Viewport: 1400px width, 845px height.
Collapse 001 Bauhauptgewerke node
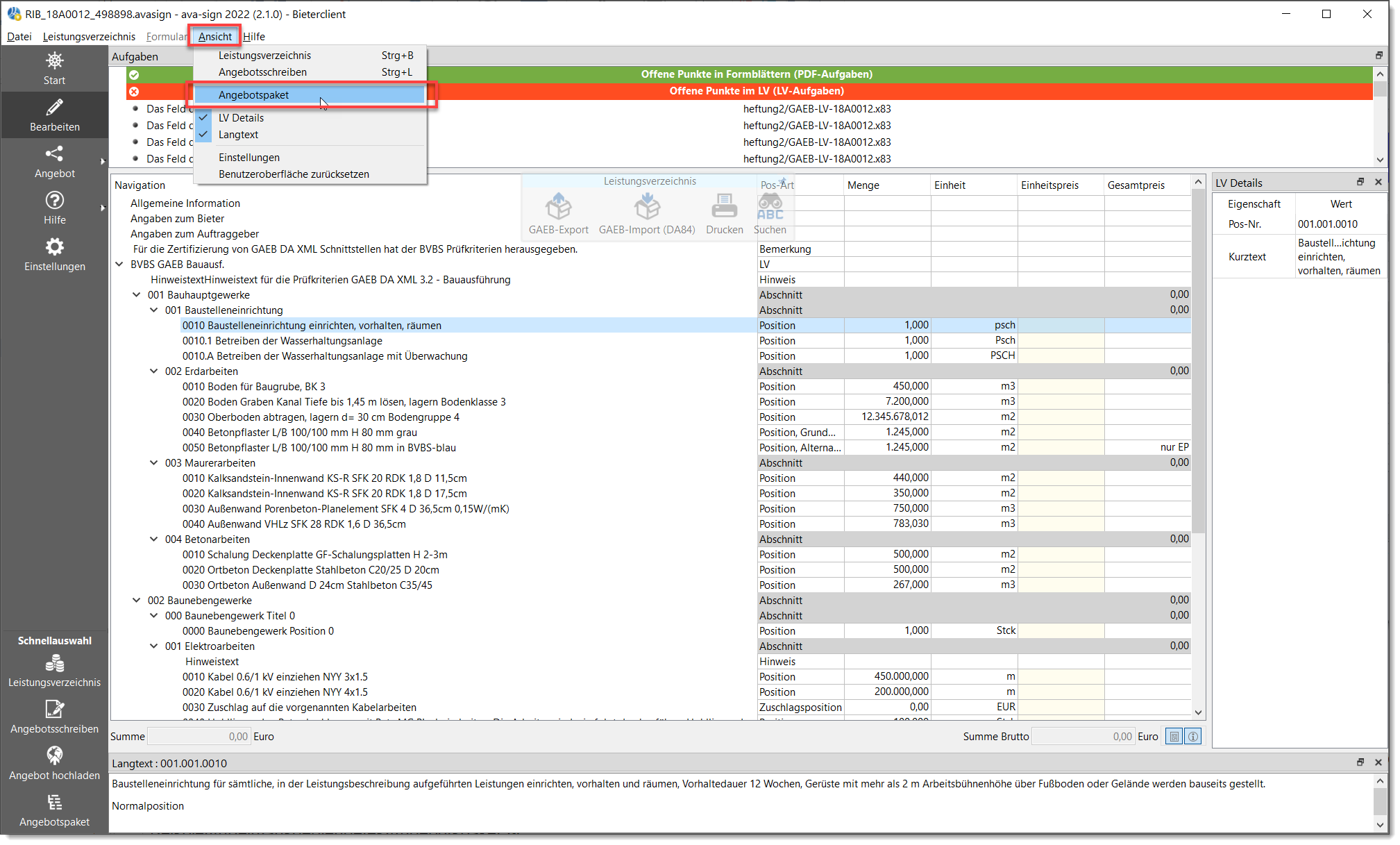point(137,294)
